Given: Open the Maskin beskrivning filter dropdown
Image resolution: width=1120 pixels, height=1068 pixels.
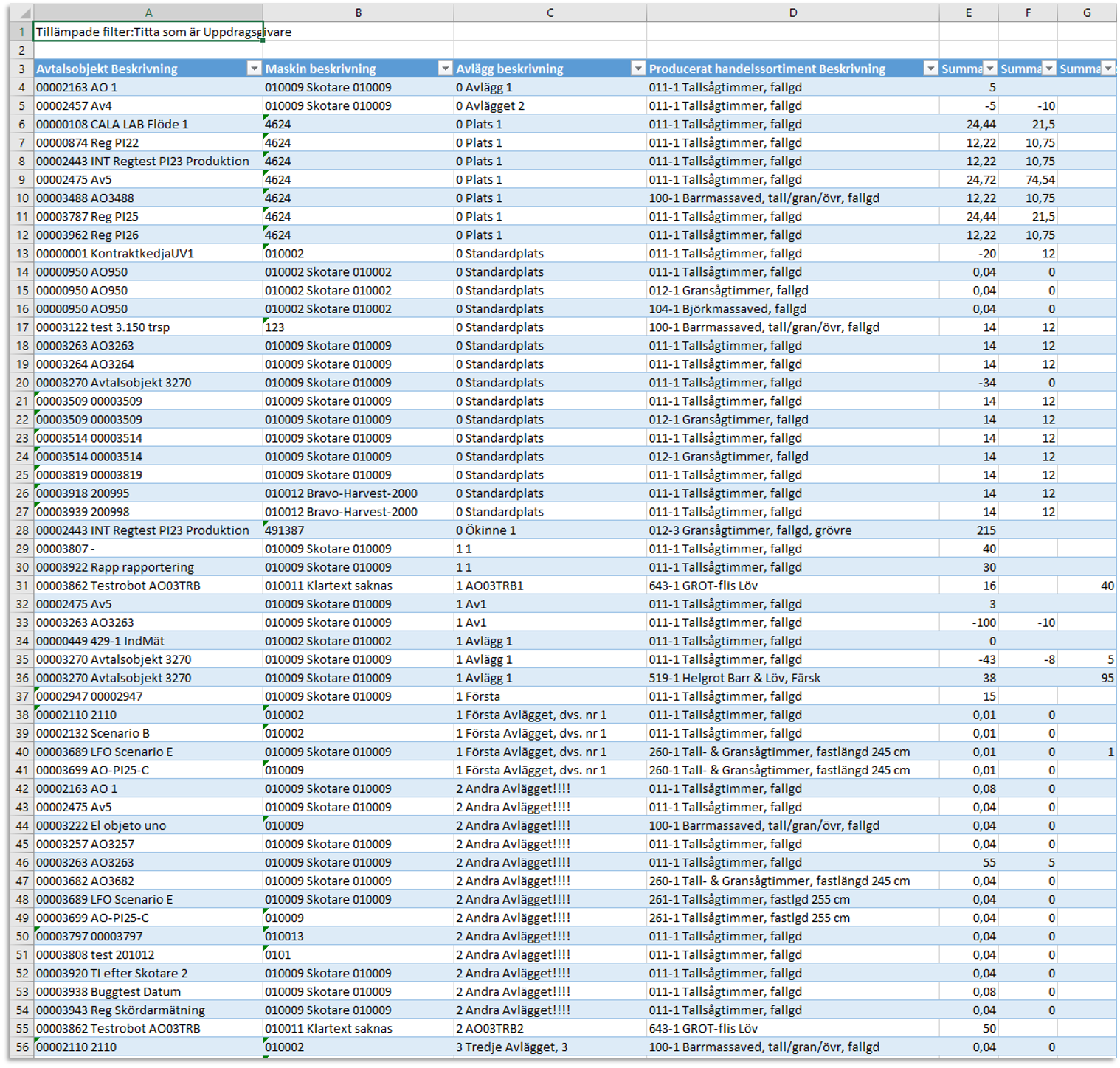Looking at the screenshot, I should pos(445,69).
